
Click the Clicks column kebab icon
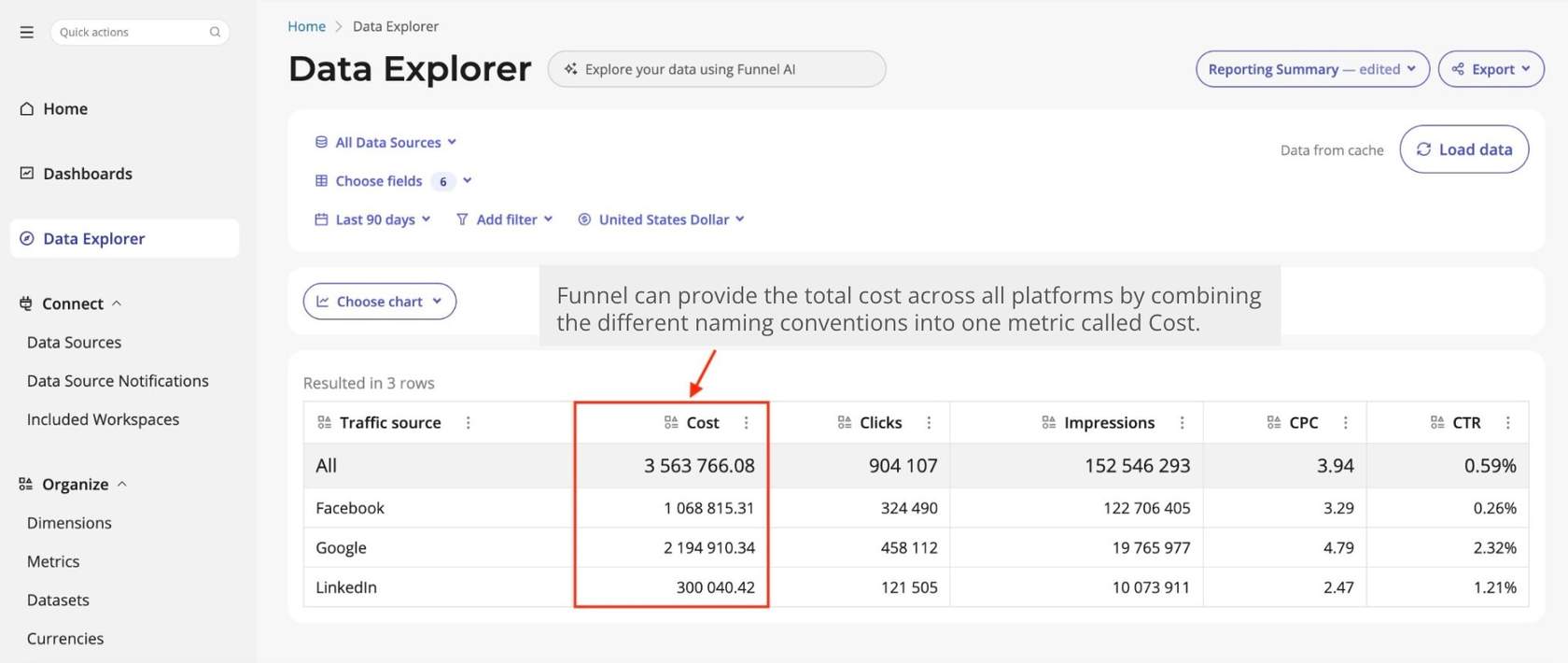click(x=929, y=423)
